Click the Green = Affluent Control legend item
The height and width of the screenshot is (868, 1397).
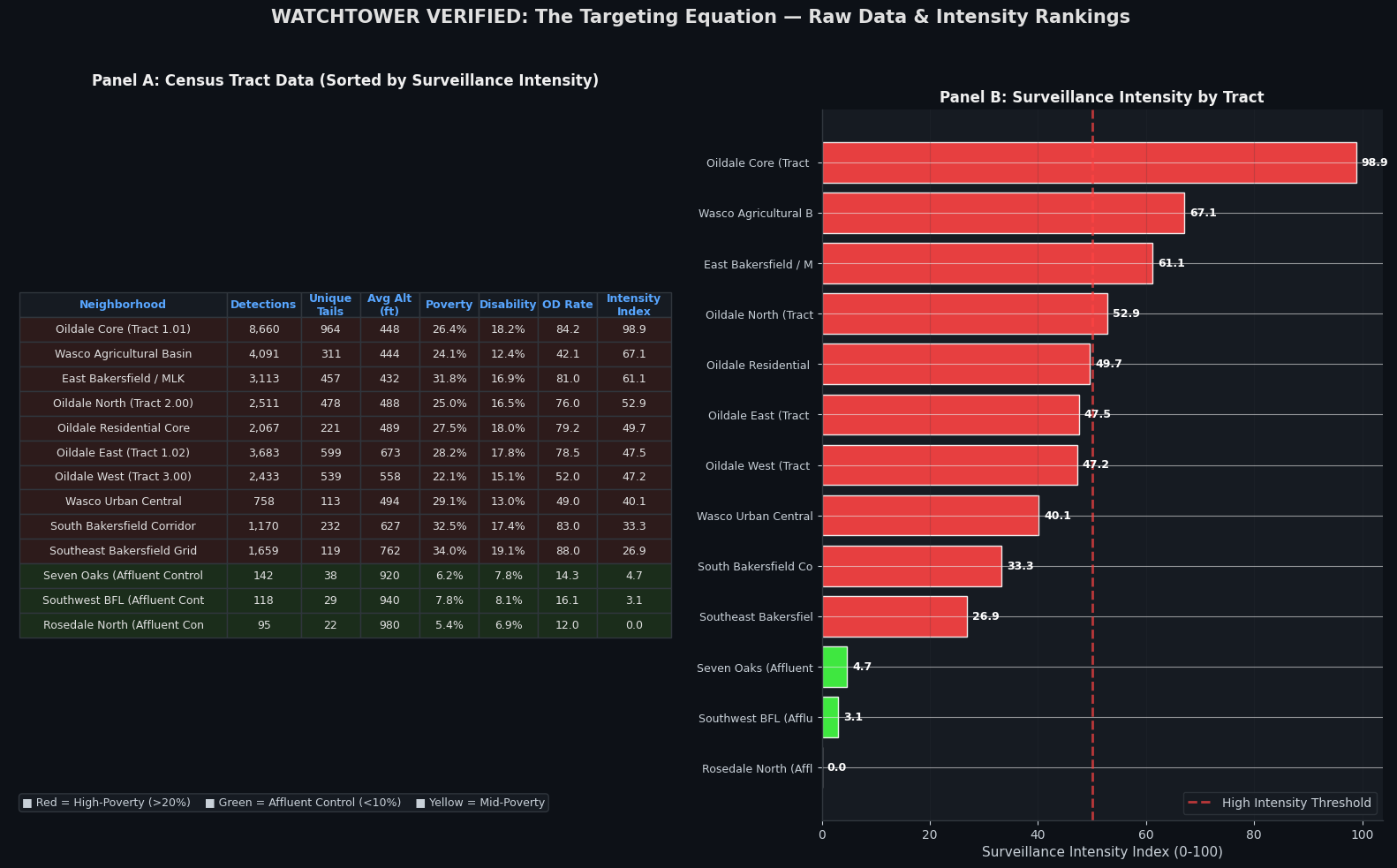303,803
